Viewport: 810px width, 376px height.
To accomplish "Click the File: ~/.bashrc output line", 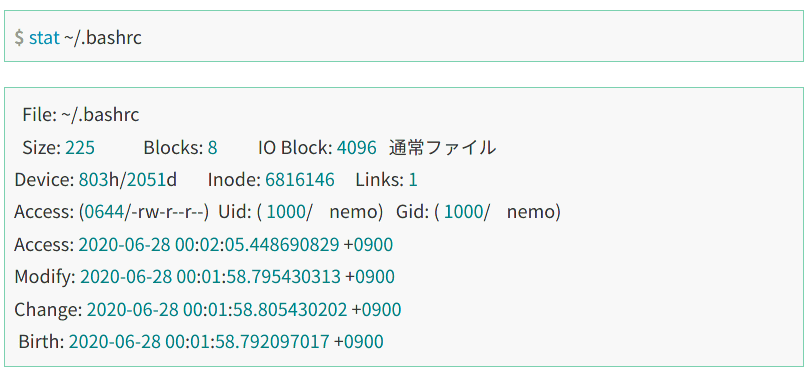I will [81, 115].
